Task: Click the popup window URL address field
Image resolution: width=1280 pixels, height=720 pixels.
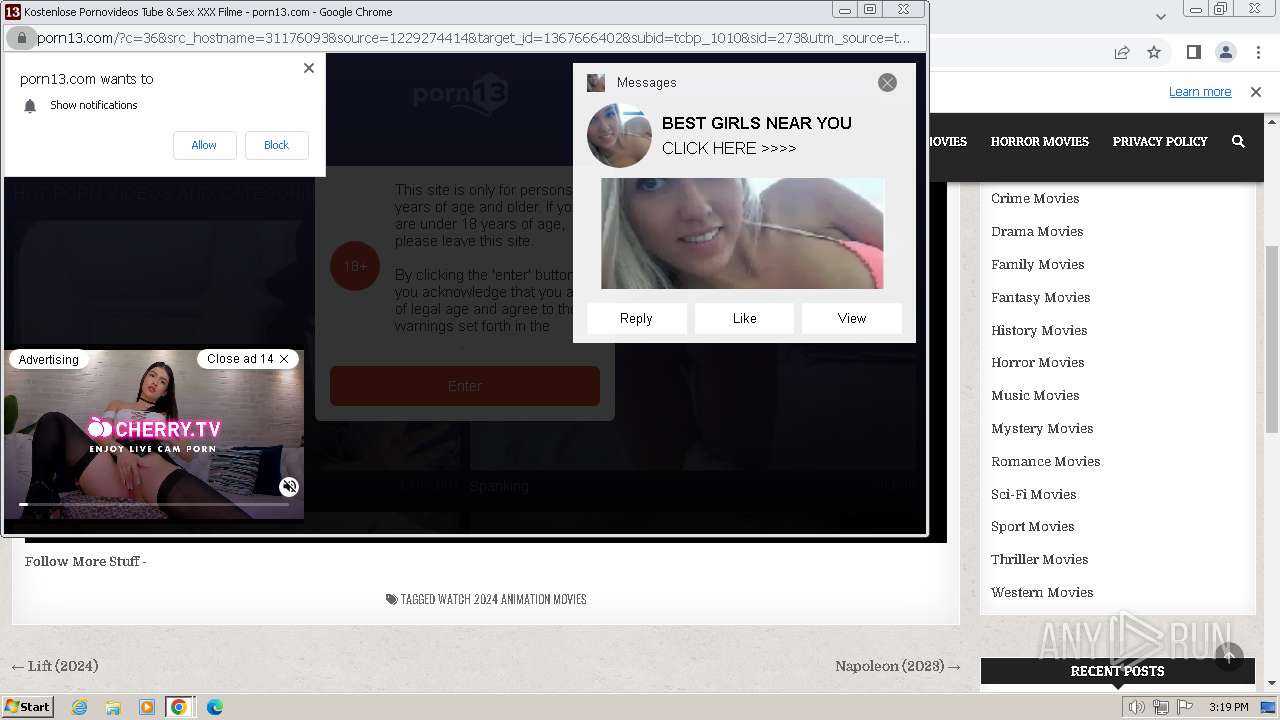Action: (474, 38)
